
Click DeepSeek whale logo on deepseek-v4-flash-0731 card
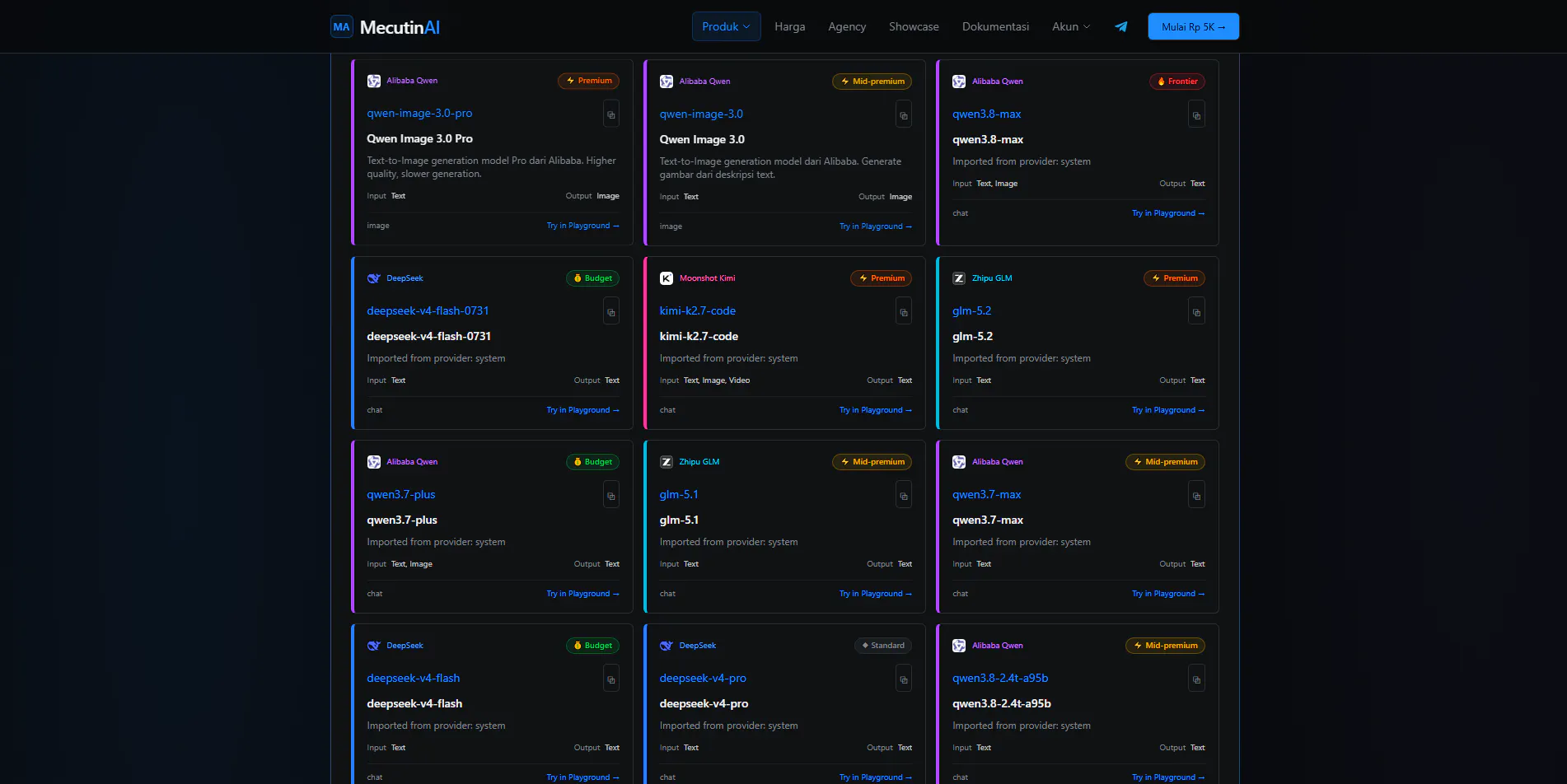[x=374, y=278]
